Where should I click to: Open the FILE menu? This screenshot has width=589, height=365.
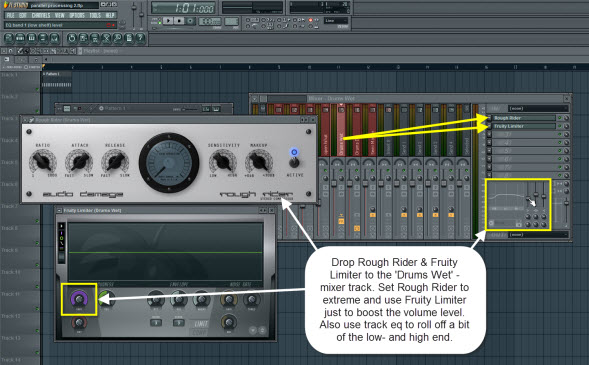tap(10, 15)
